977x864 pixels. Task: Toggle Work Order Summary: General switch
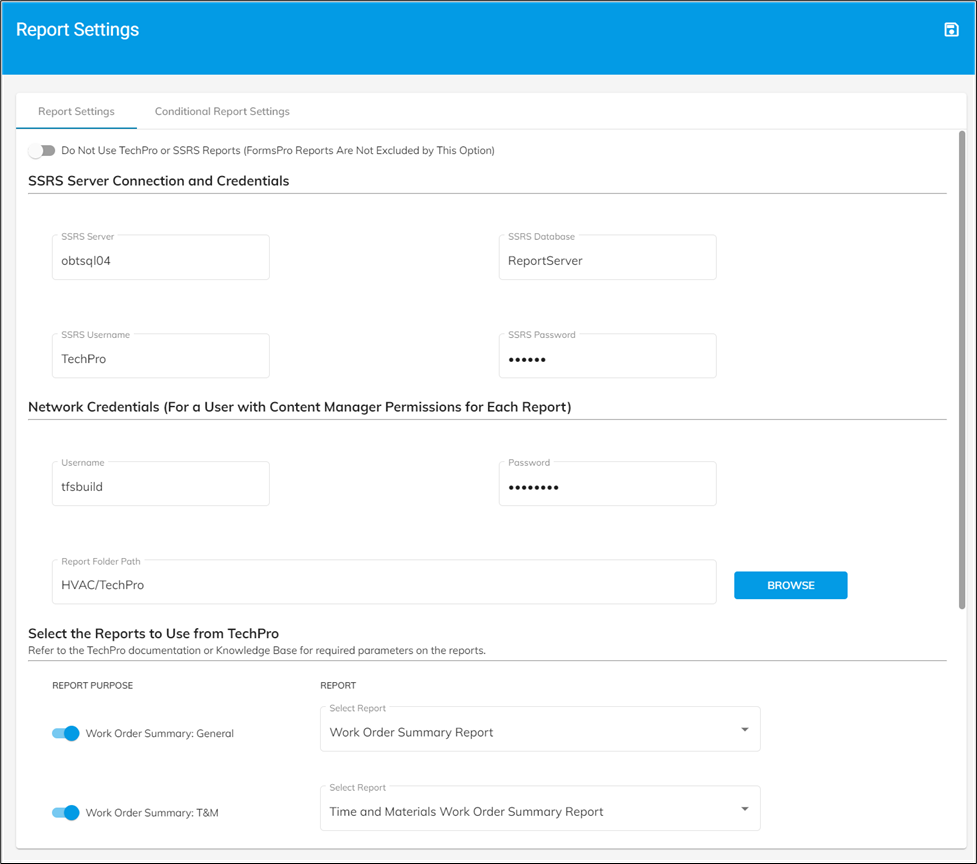(65, 733)
